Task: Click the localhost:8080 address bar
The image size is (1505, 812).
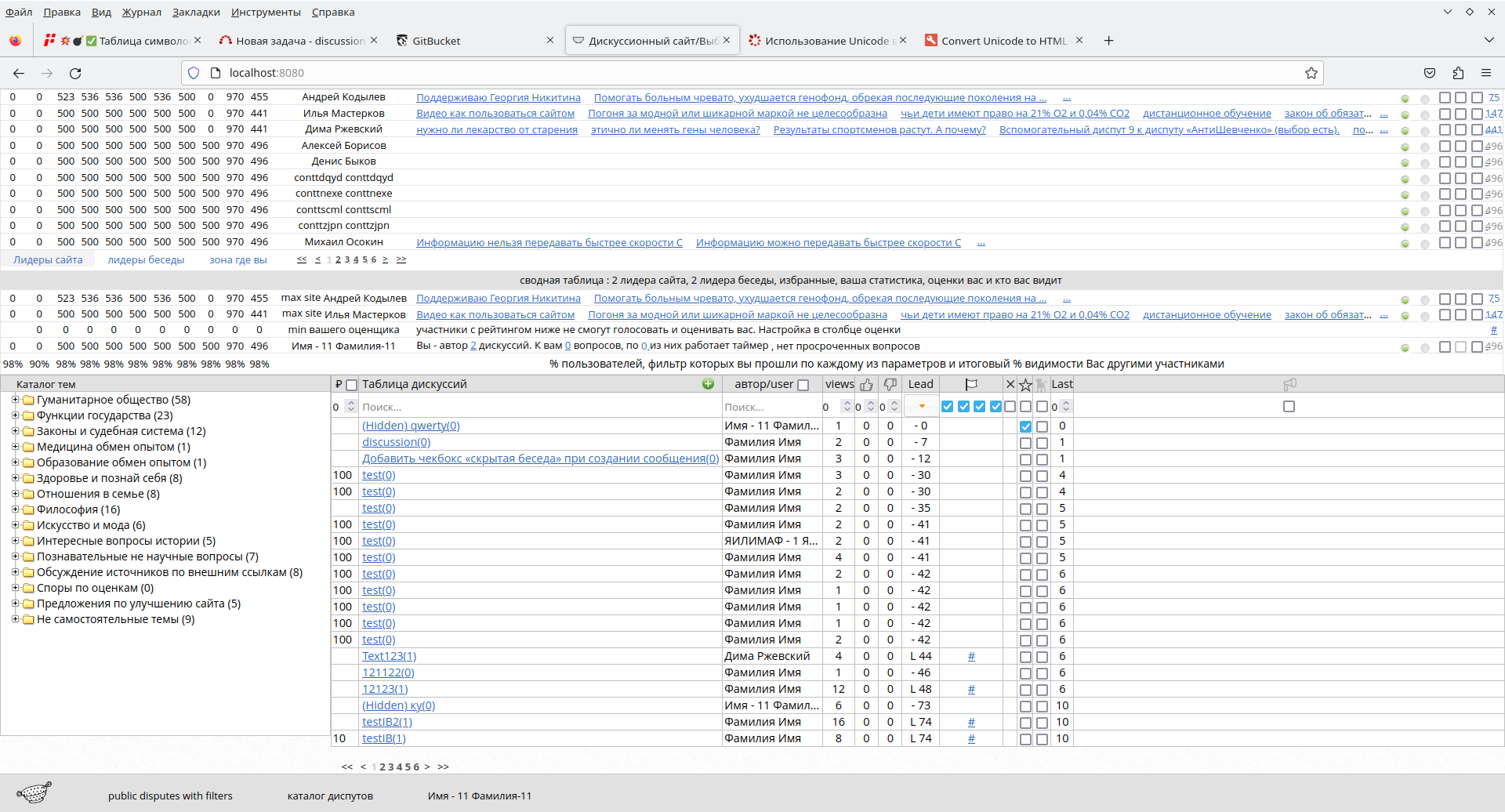Action: [x=752, y=73]
